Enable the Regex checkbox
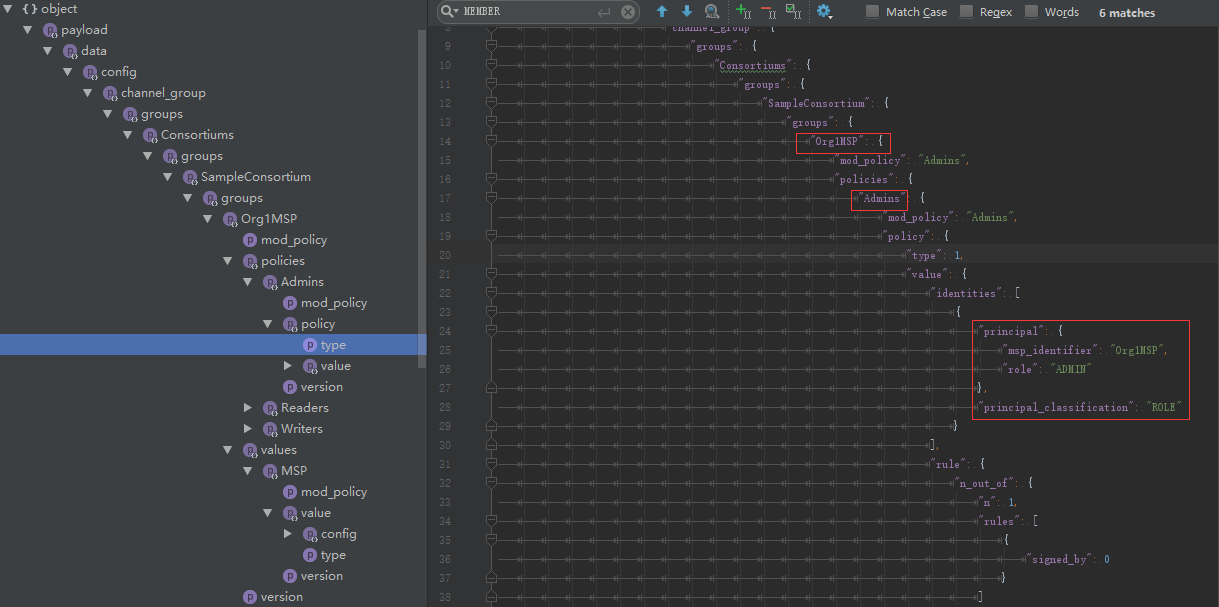1219x607 pixels. click(966, 12)
